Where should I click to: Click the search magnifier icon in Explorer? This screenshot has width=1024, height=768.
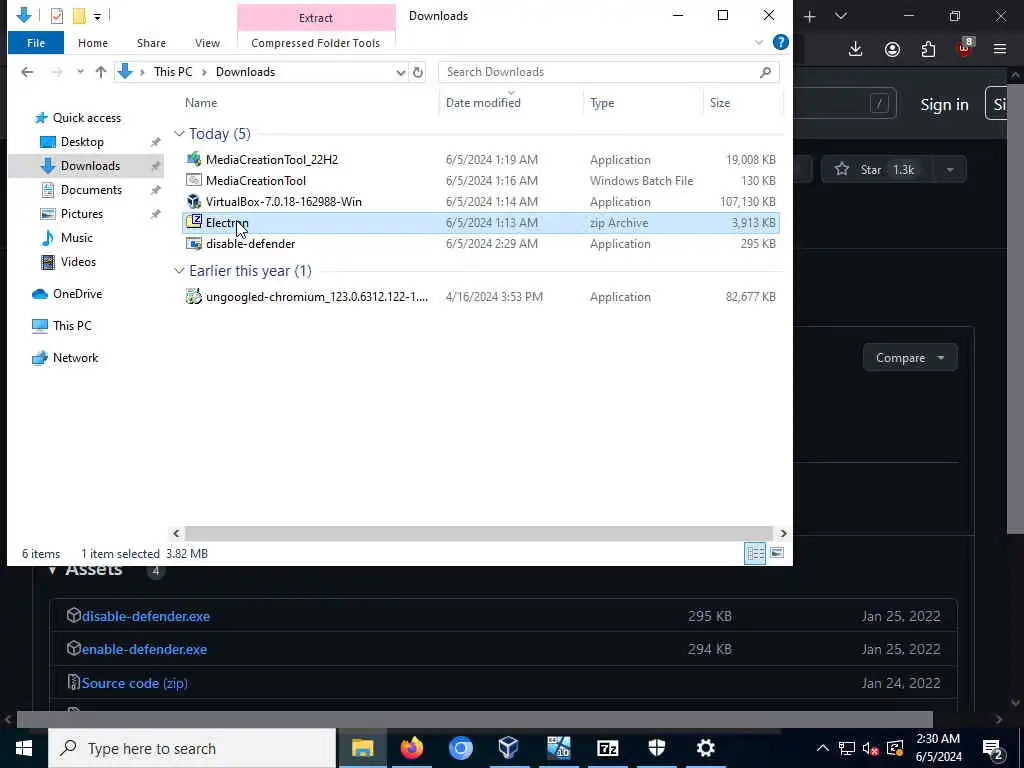766,72
